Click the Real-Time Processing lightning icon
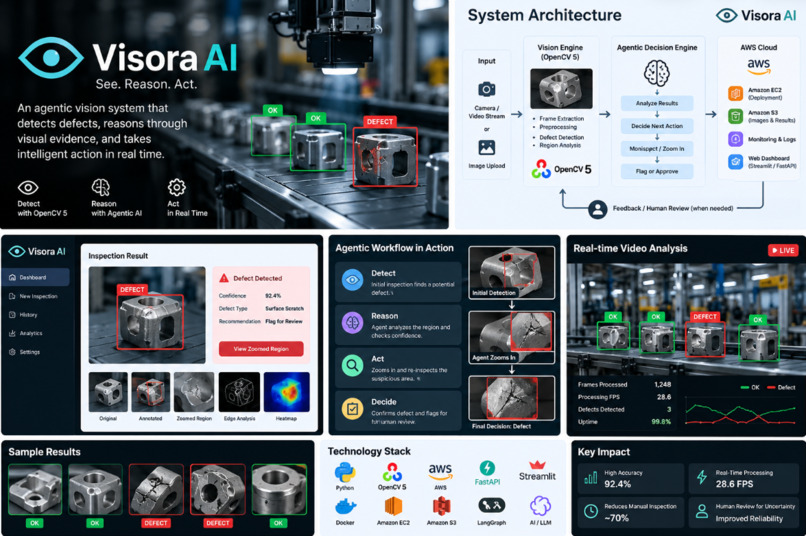The image size is (806, 536). click(702, 477)
